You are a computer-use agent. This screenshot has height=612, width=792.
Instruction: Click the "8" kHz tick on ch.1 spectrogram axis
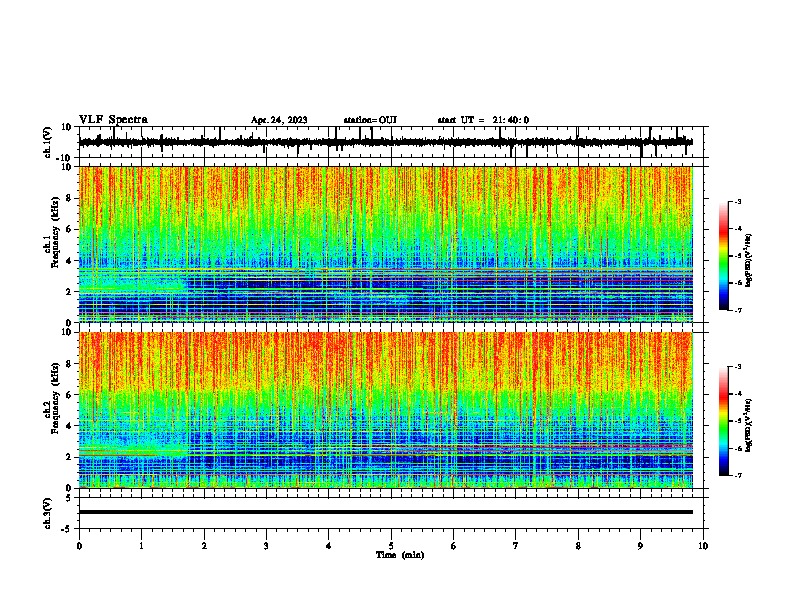(x=70, y=198)
